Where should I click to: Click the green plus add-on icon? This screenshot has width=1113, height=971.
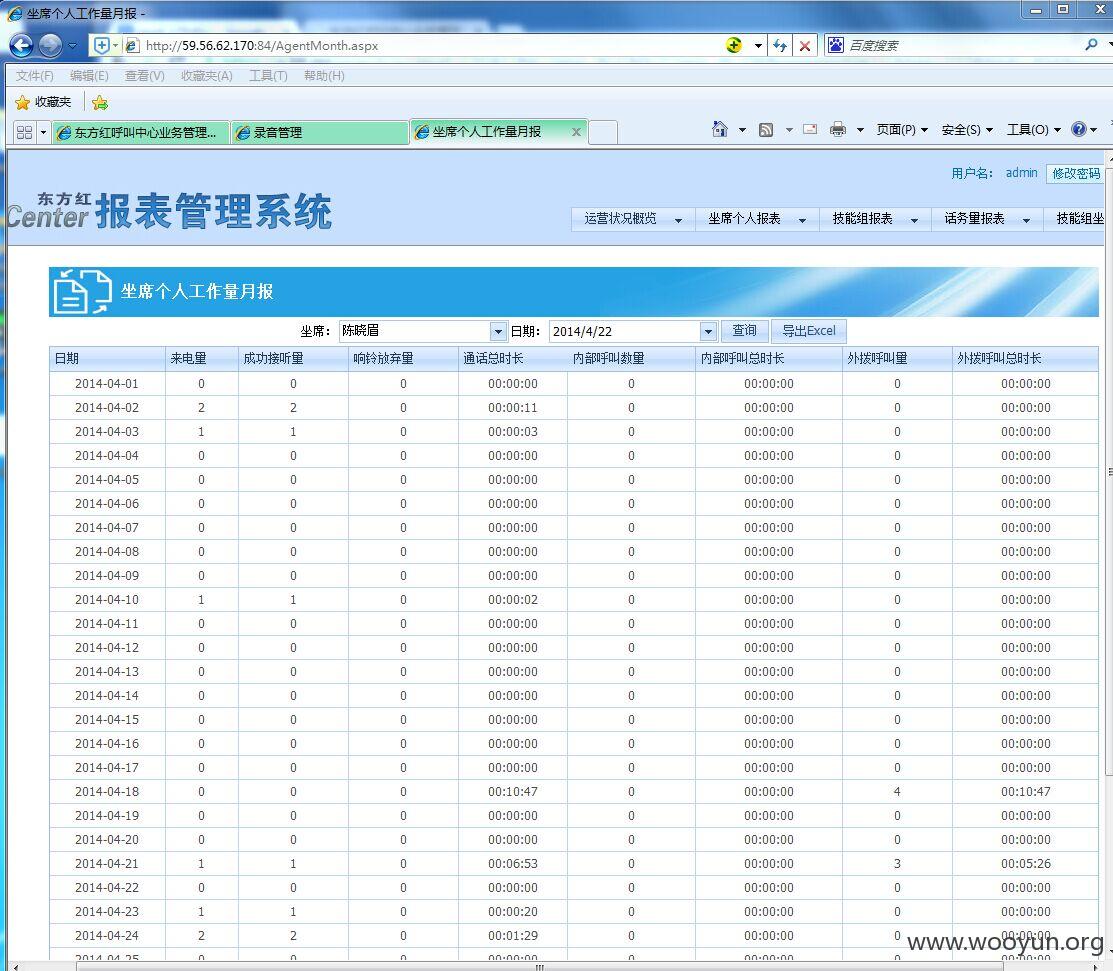tap(735, 45)
